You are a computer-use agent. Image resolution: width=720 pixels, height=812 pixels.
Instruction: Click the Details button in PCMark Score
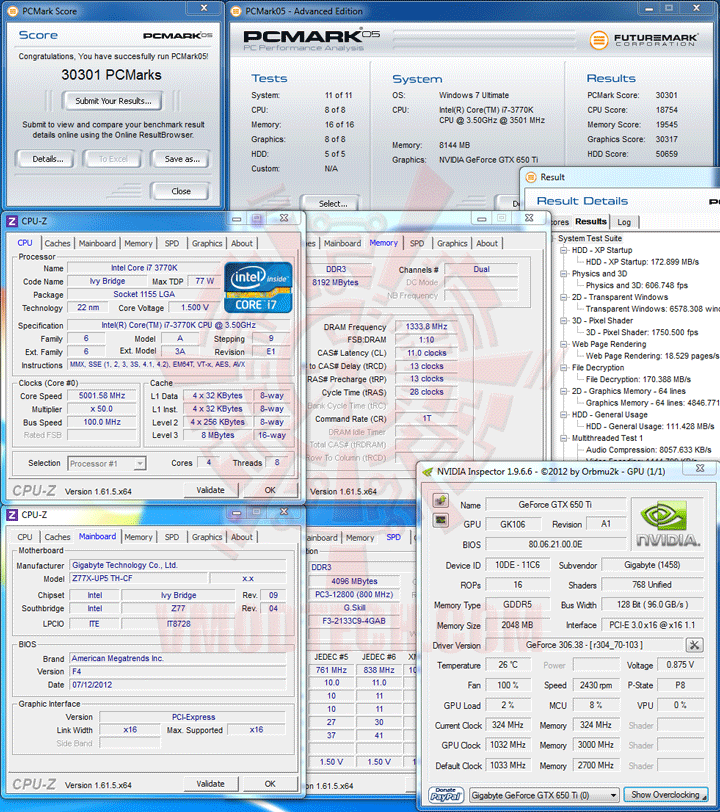[x=47, y=159]
